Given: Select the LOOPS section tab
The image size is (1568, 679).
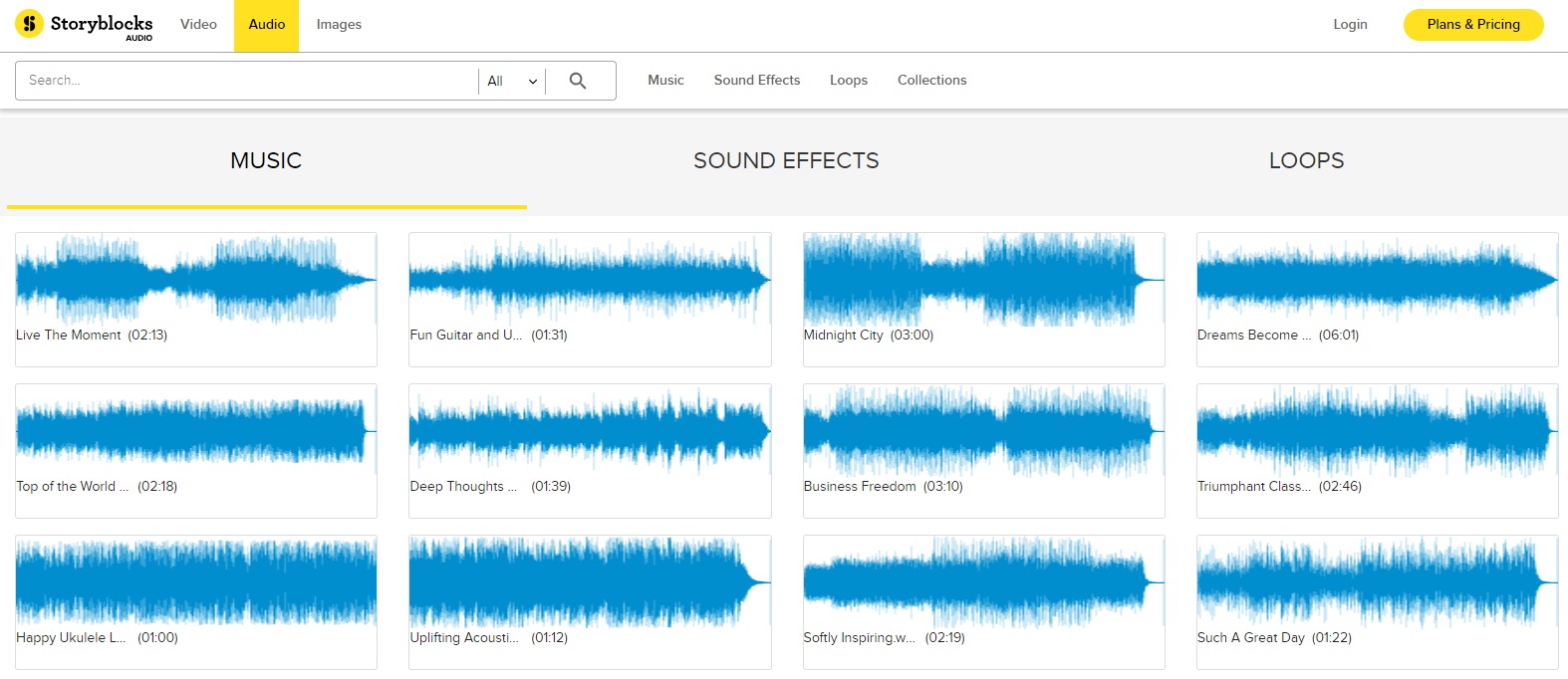Looking at the screenshot, I should click(x=1306, y=161).
